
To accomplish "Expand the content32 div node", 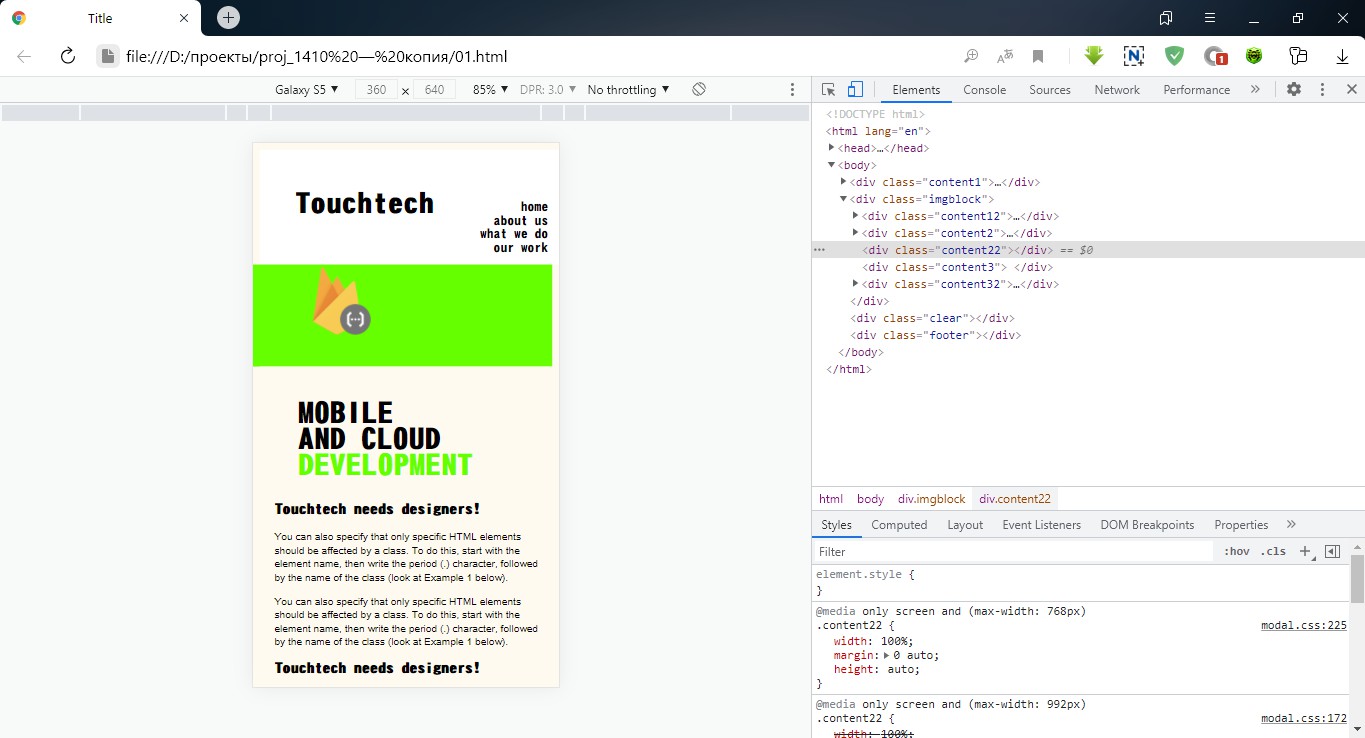I will click(x=856, y=283).
